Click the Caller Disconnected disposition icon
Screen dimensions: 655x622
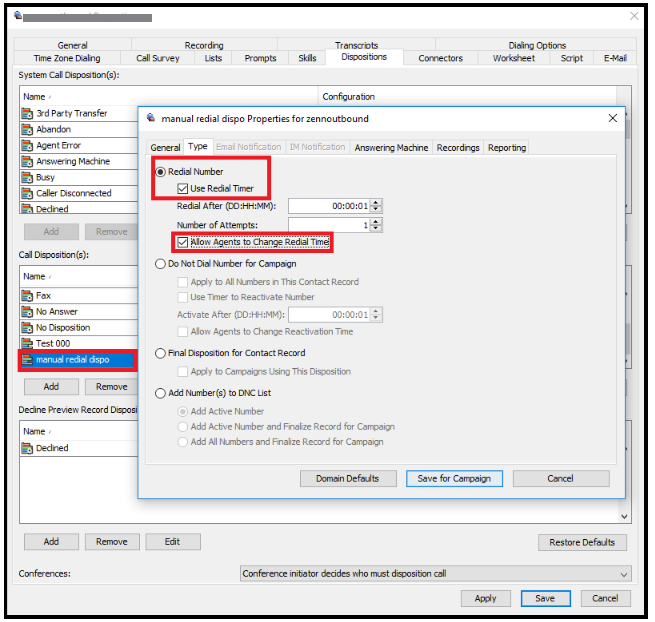[27, 193]
